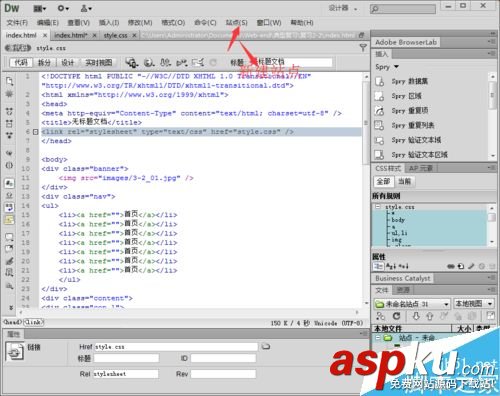Click Edit Rule pencil icon
This screenshot has width=500, height=396.
click(x=471, y=266)
